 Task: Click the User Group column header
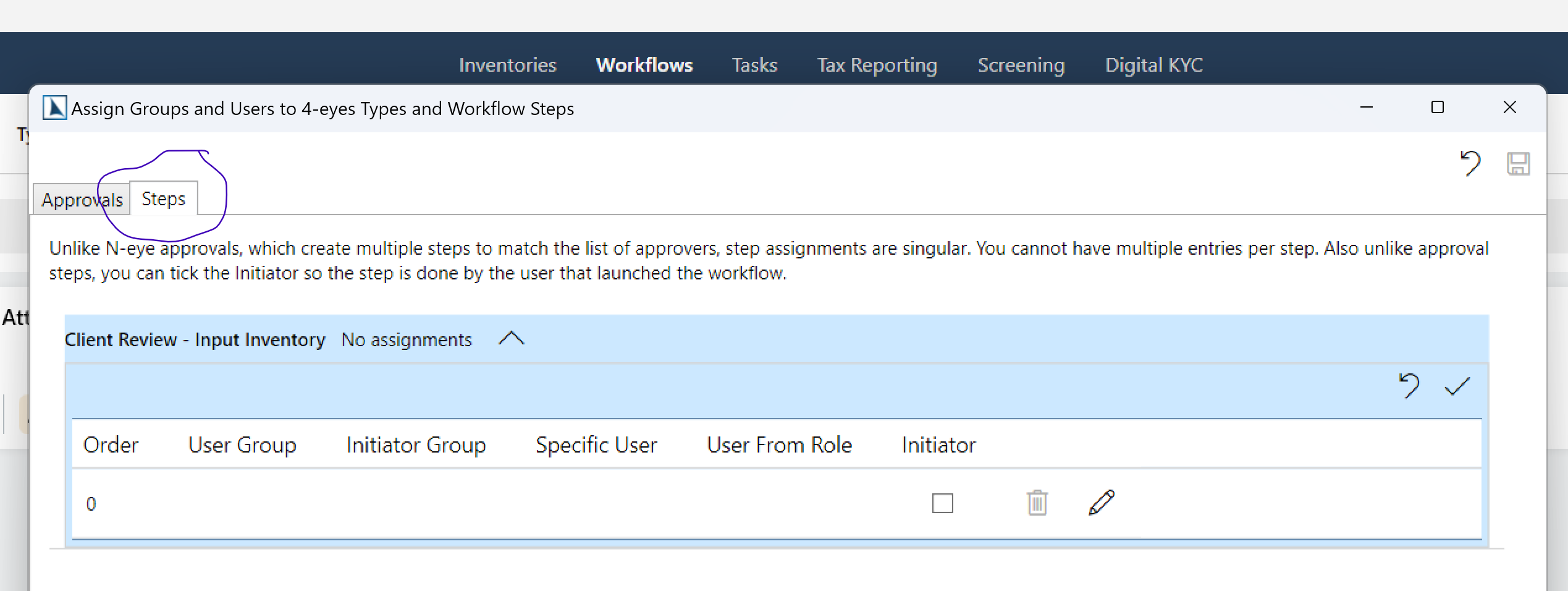coord(242,445)
